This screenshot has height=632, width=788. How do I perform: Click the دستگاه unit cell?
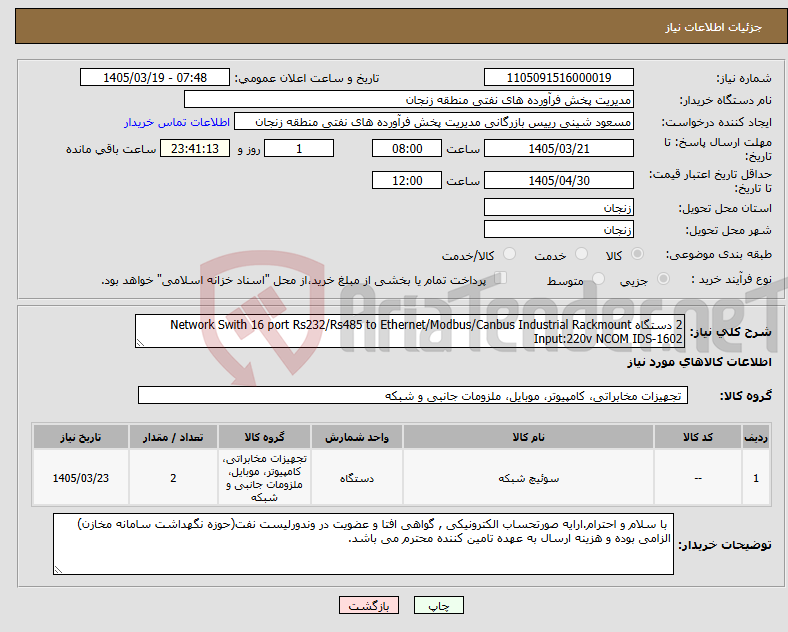[357, 478]
